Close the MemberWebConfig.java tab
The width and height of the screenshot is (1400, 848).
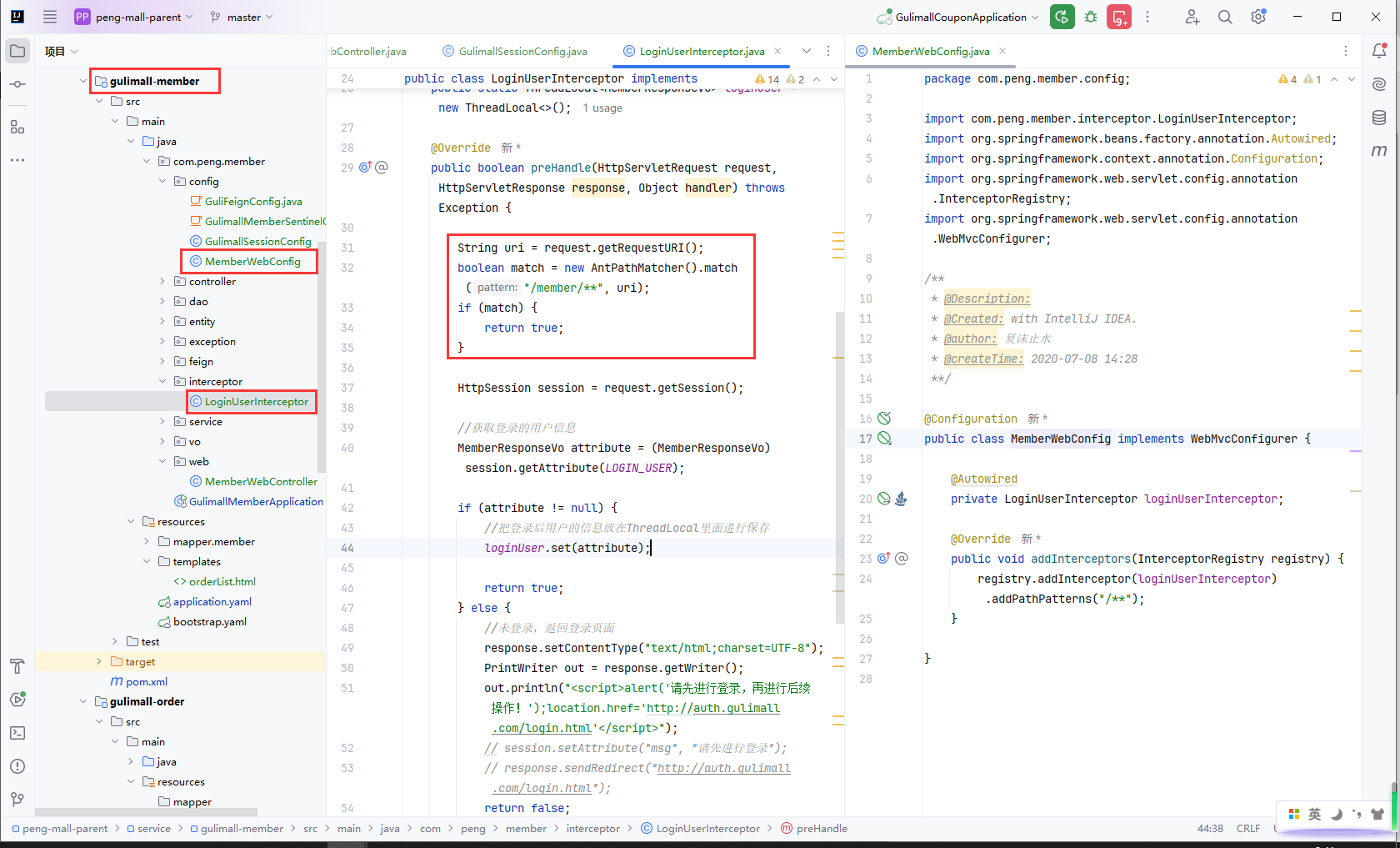tap(1002, 51)
